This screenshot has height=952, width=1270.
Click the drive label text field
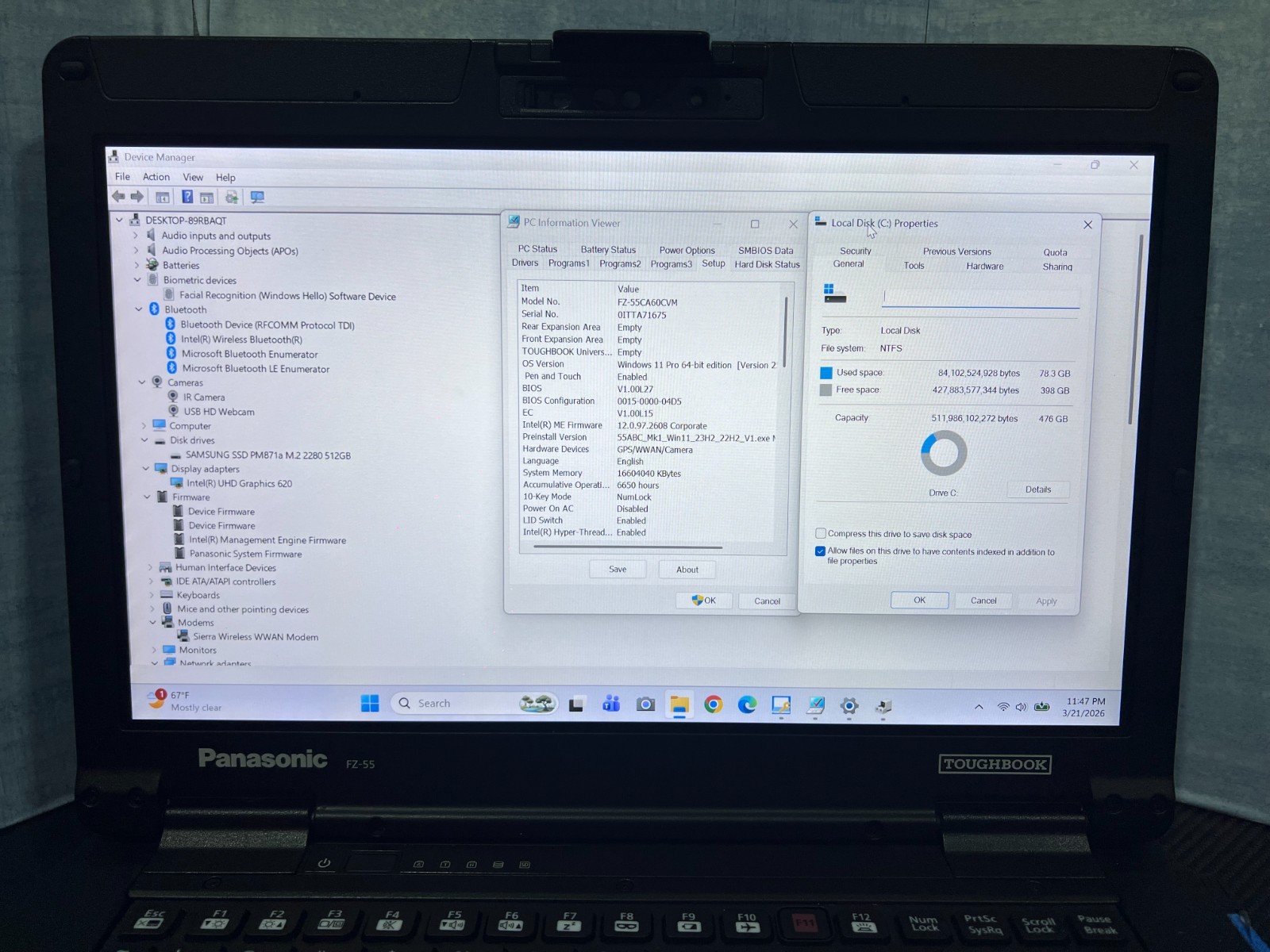click(x=980, y=297)
